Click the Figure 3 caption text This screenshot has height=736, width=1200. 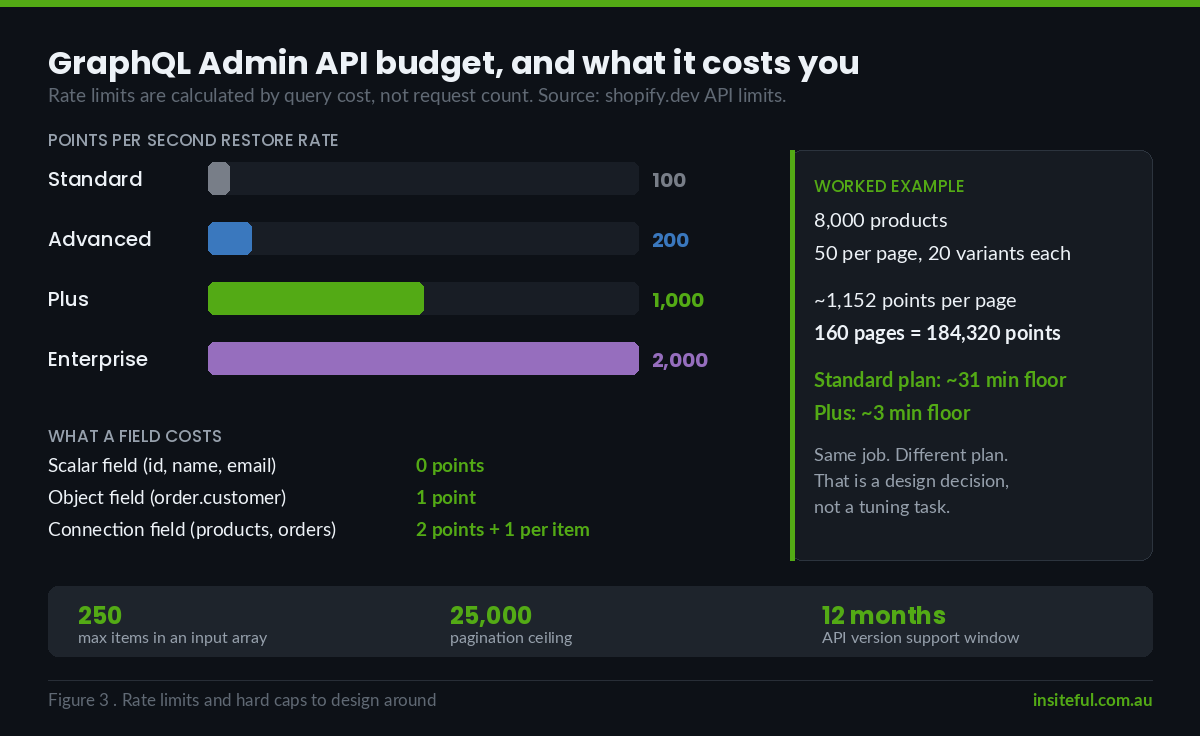(242, 700)
